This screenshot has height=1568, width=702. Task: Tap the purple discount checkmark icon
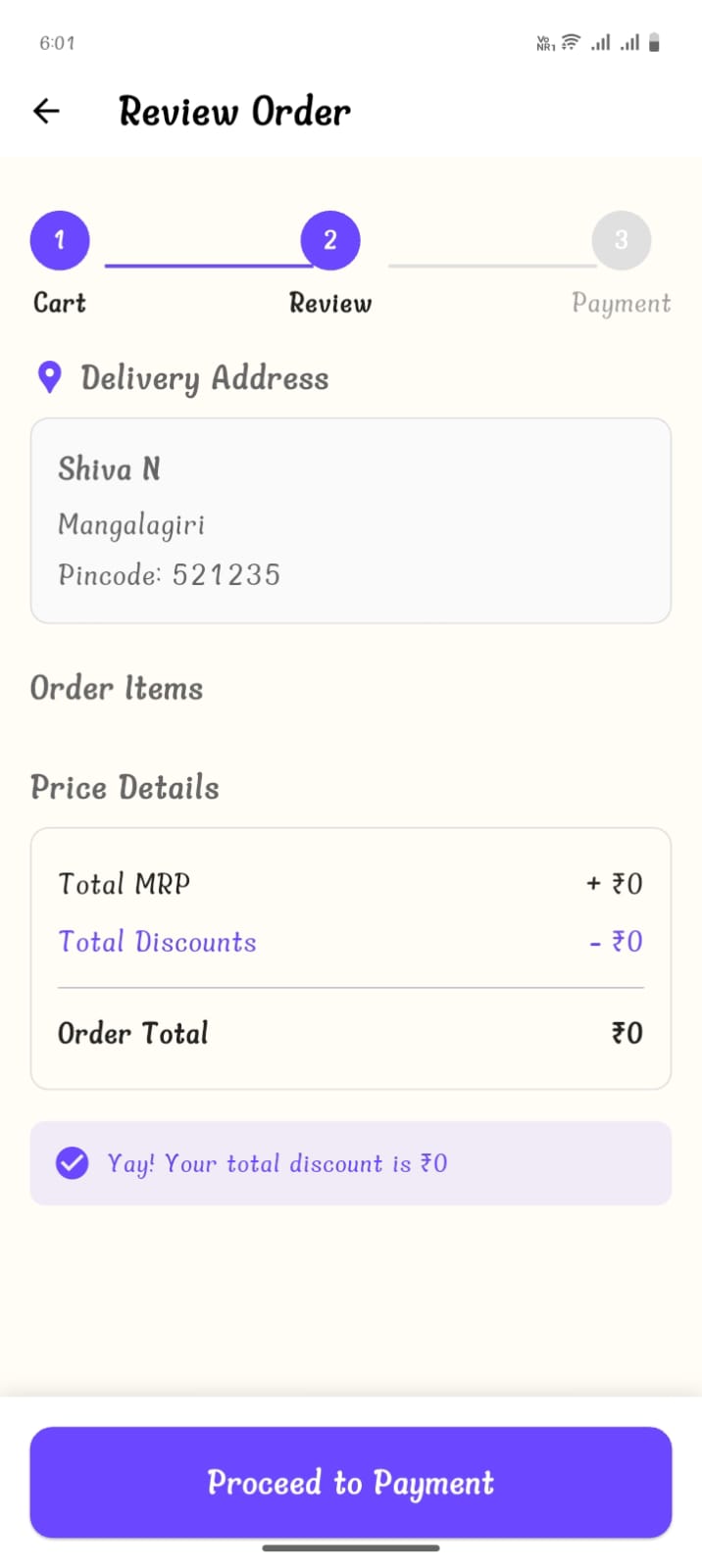coord(72,1163)
